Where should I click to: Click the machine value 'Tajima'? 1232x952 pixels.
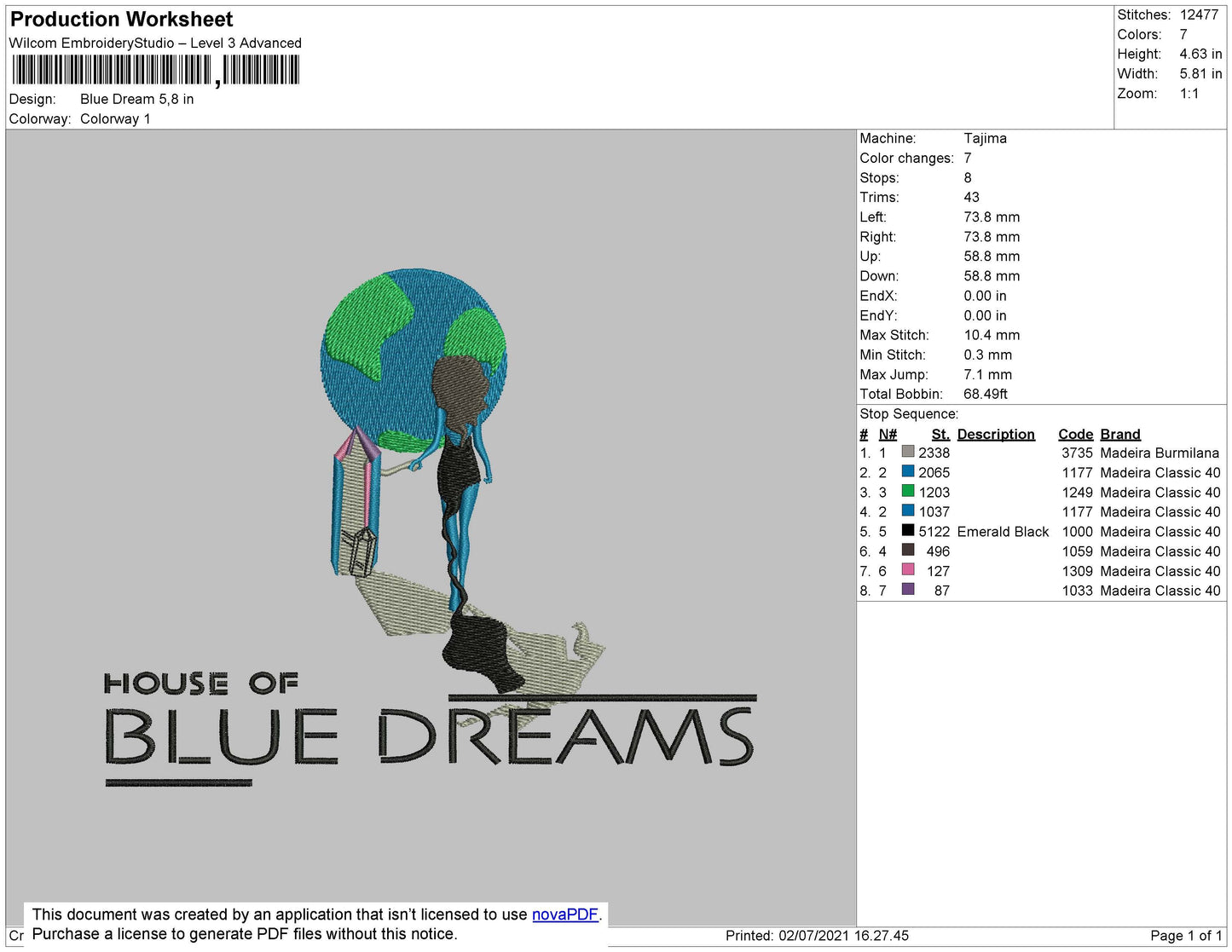click(x=985, y=138)
